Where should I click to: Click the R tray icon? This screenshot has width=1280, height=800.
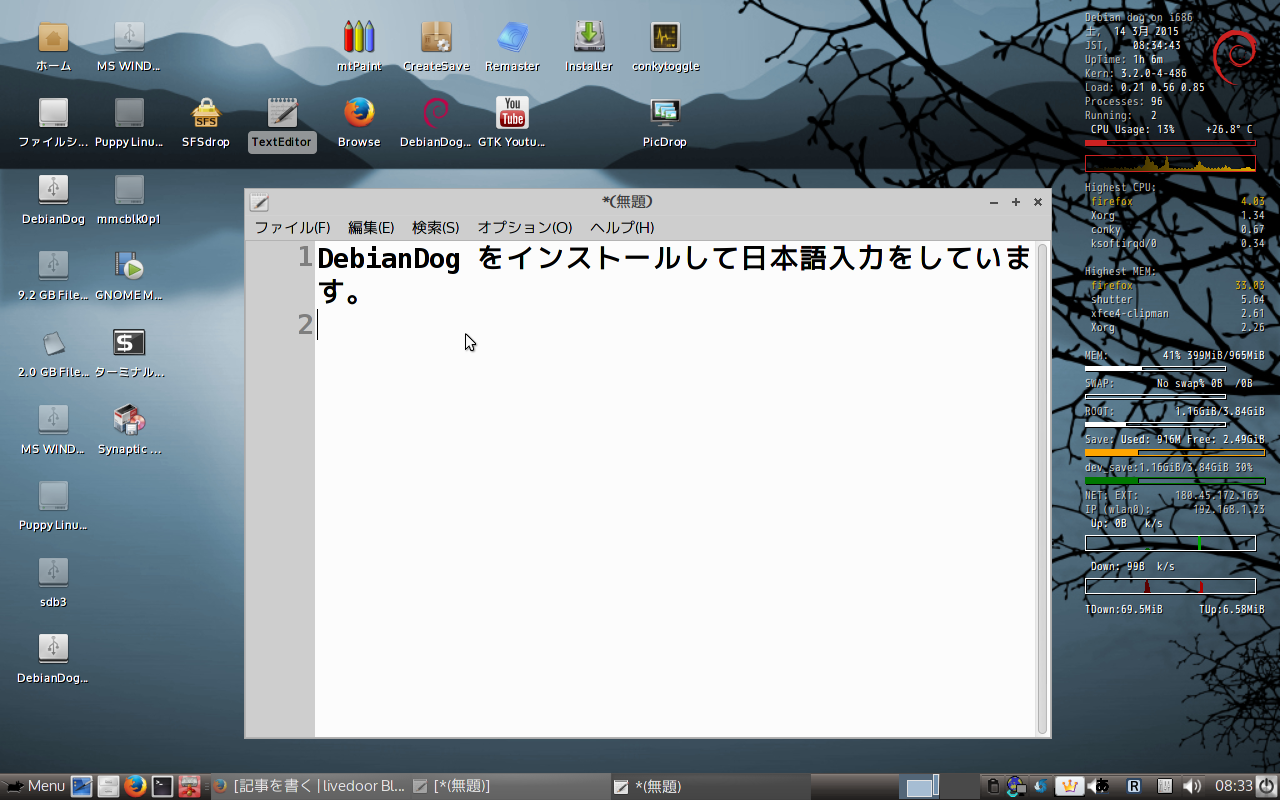(x=1134, y=786)
